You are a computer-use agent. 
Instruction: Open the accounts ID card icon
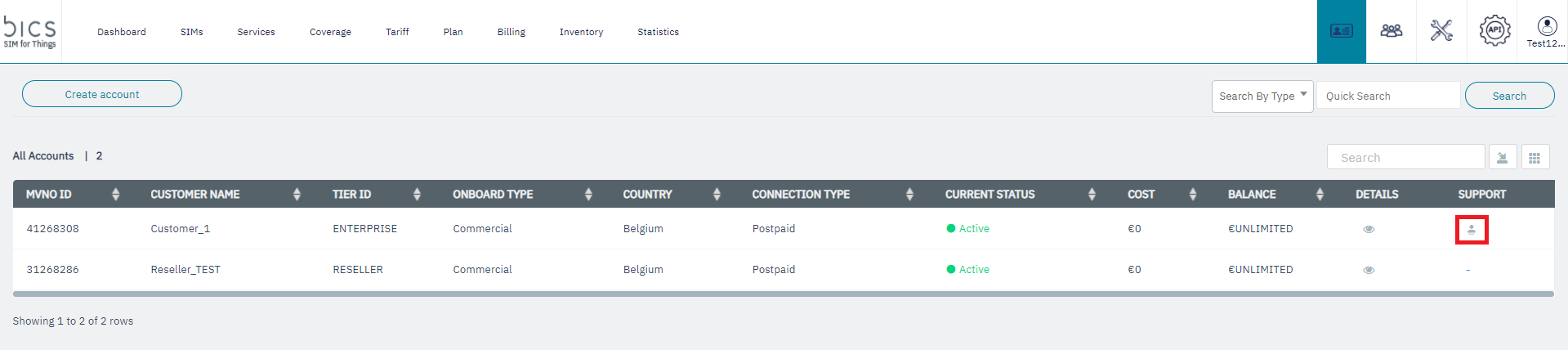pos(1341,31)
